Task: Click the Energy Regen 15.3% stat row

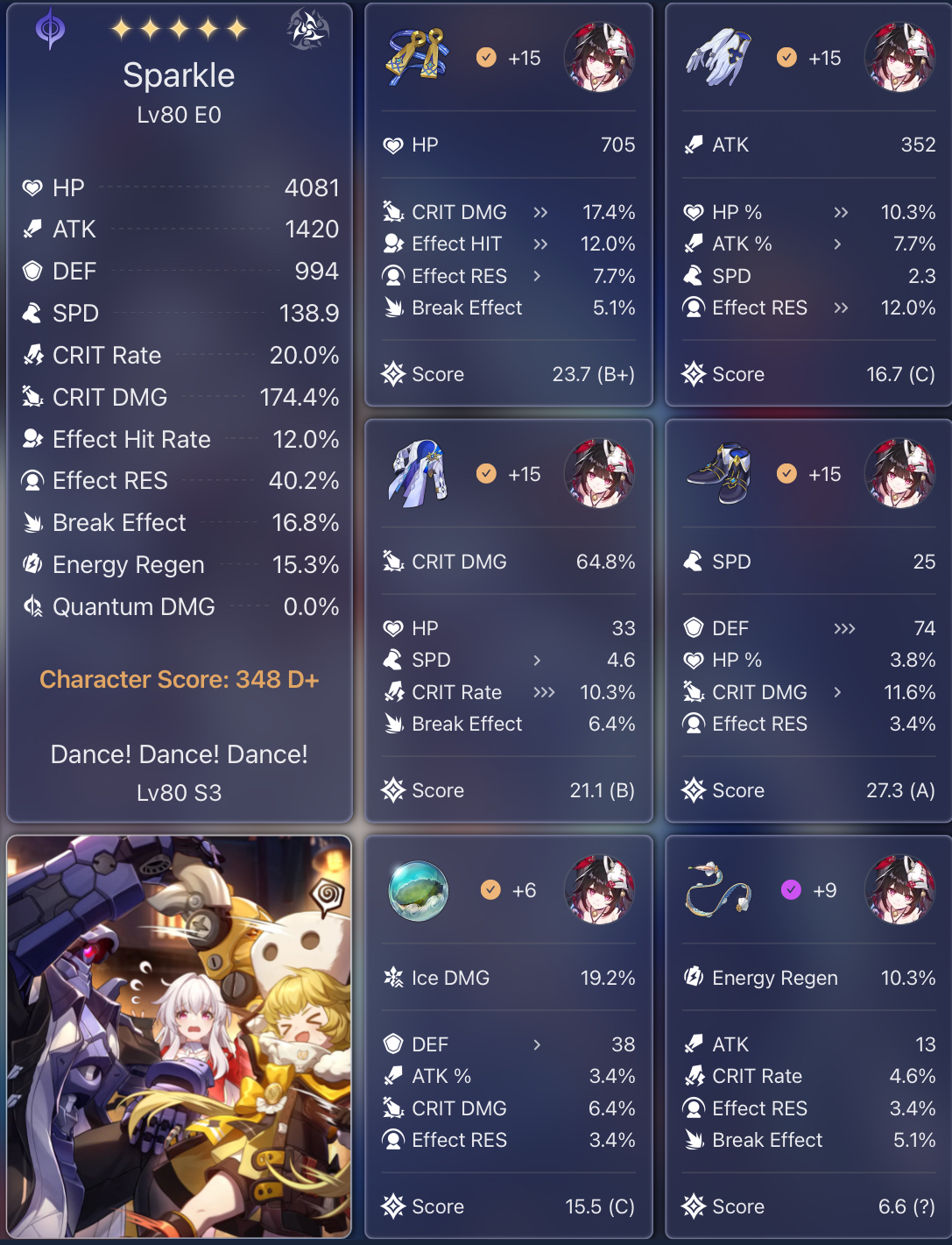Action: pyautogui.click(x=180, y=564)
